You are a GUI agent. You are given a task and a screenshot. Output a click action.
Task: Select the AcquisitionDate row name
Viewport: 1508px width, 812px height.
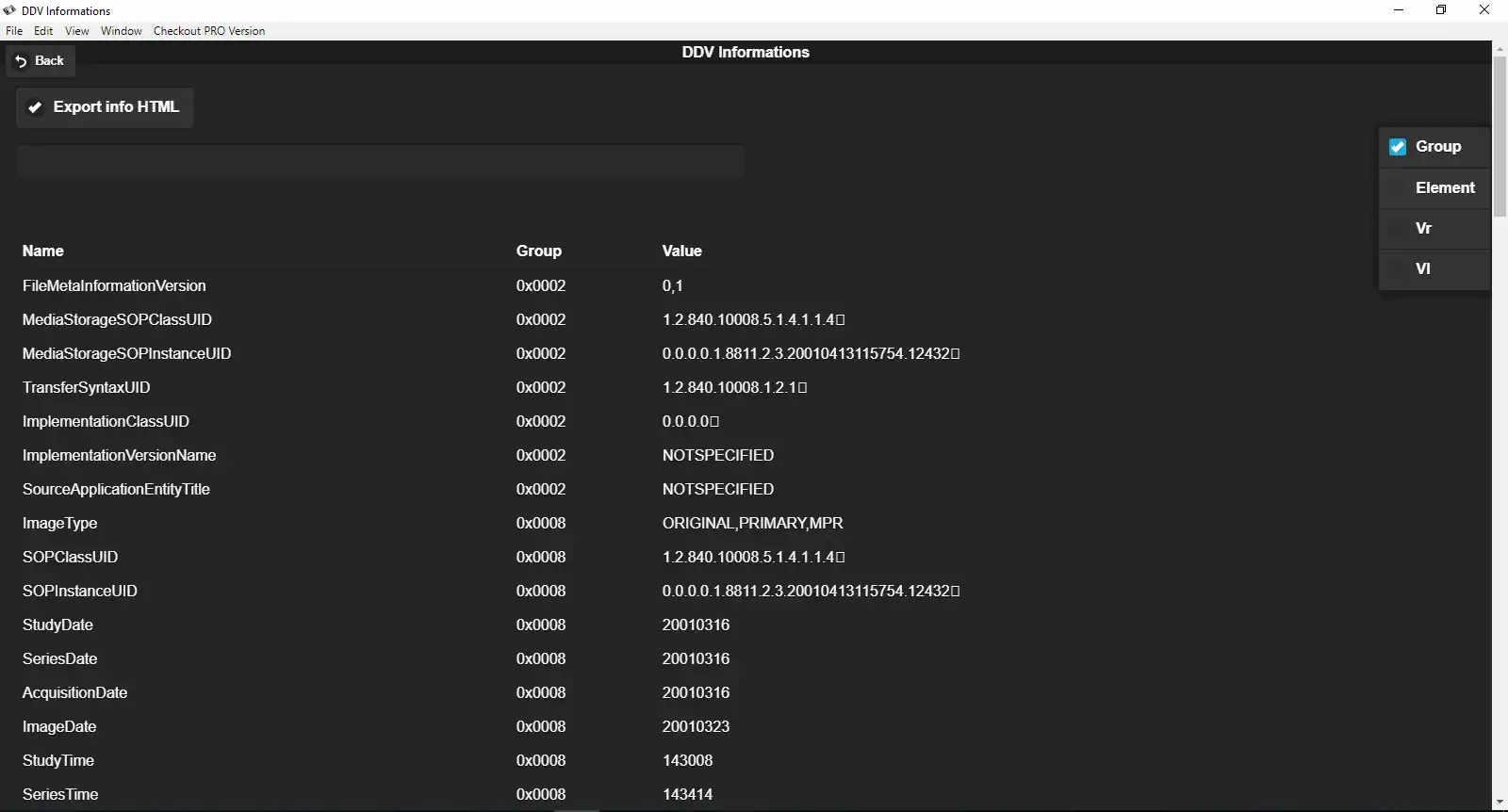(75, 692)
